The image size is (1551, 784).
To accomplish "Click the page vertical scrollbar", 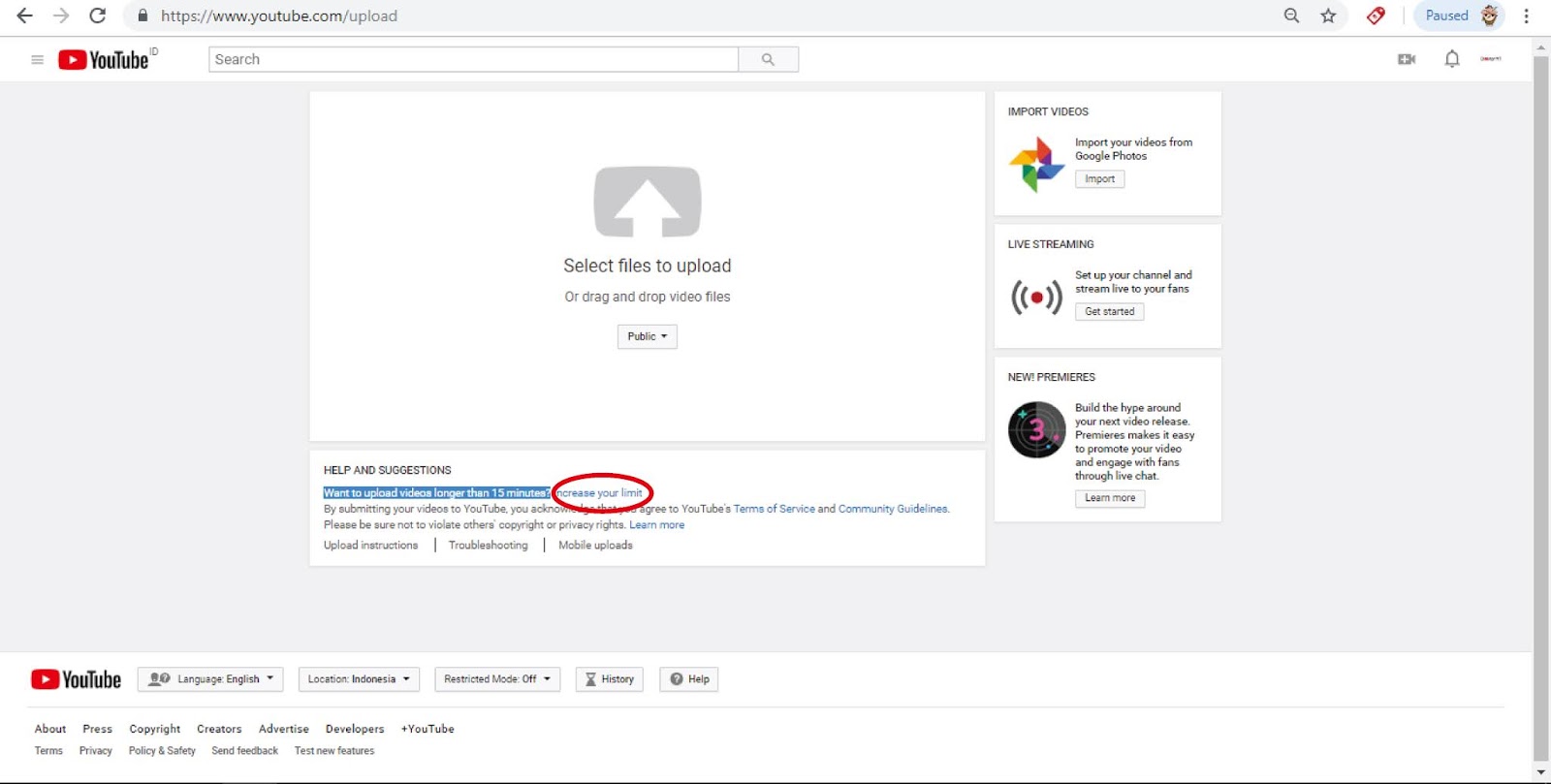I will [1541, 410].
